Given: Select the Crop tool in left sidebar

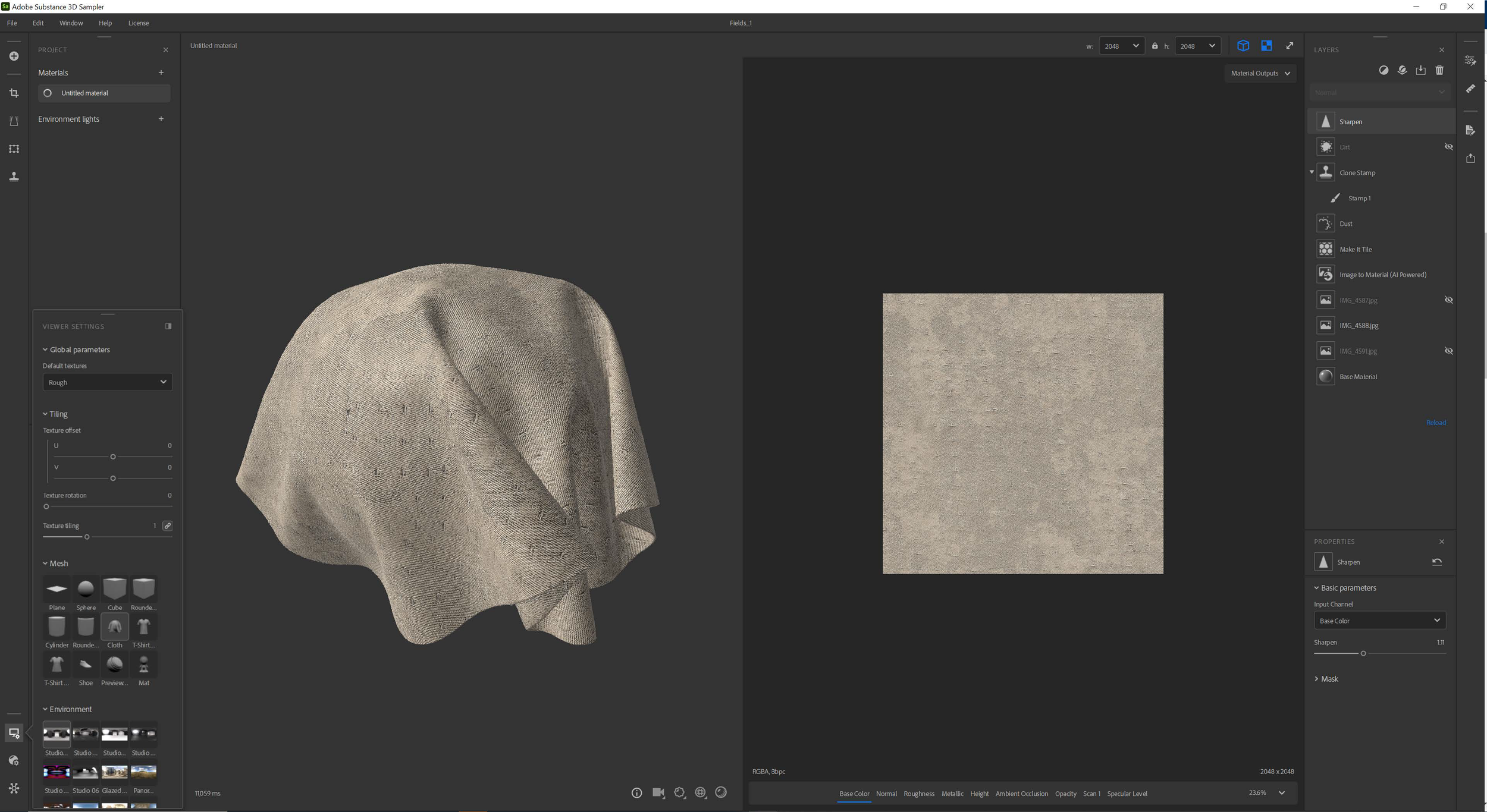Looking at the screenshot, I should [x=14, y=93].
